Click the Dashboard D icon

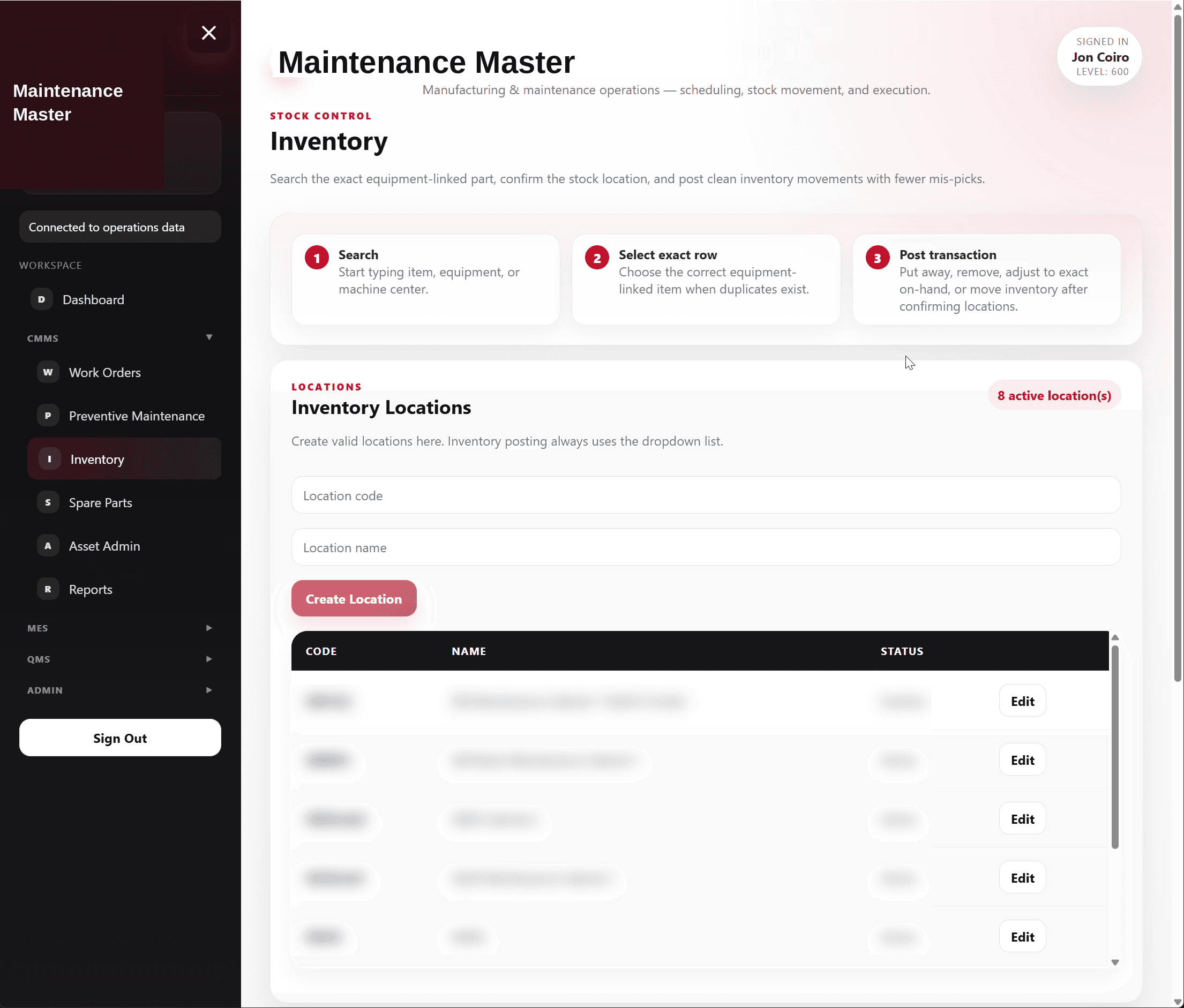point(41,299)
